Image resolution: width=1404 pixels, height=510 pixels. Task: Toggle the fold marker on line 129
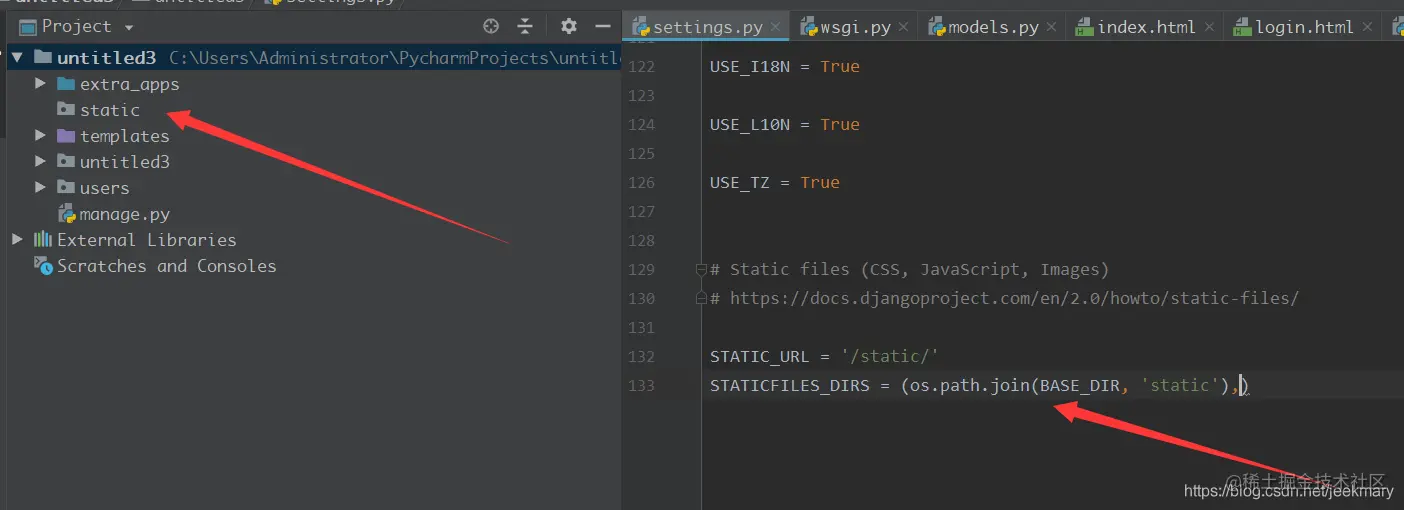coord(701,269)
